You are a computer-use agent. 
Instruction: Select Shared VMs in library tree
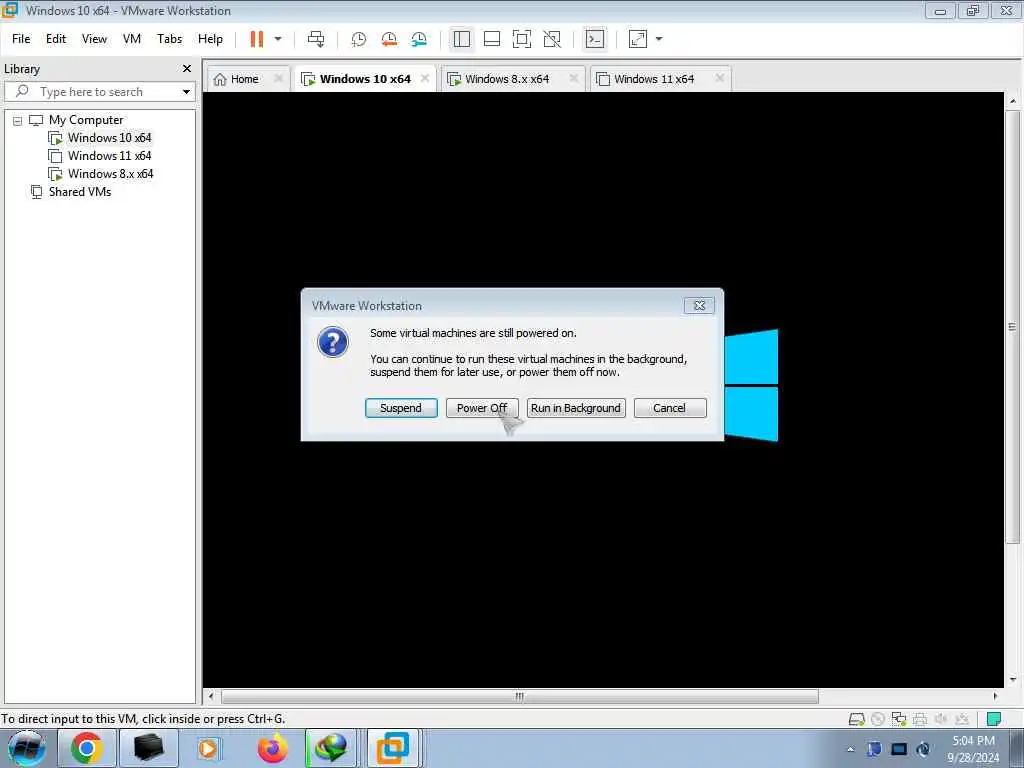(x=80, y=192)
